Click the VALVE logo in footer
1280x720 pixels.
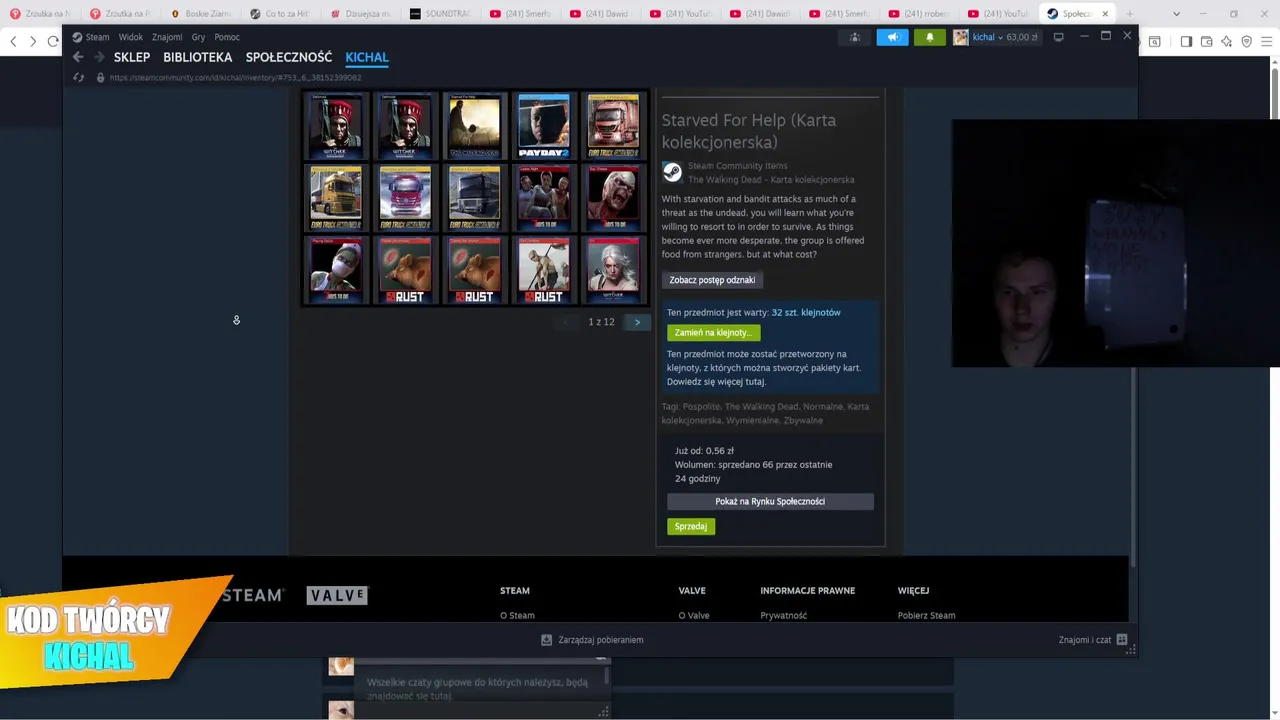pos(337,595)
